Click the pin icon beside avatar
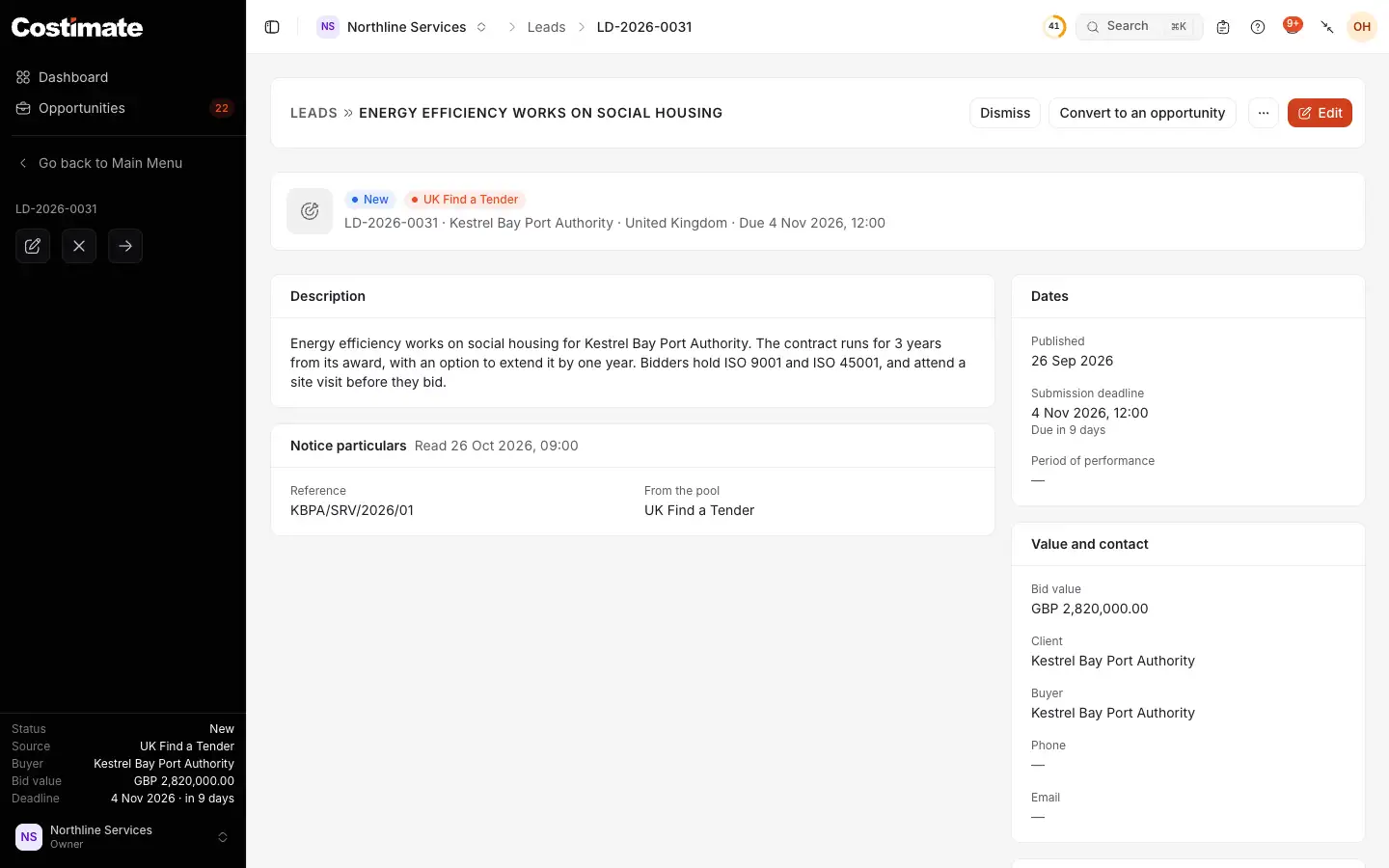The image size is (1389, 868). 1327,27
